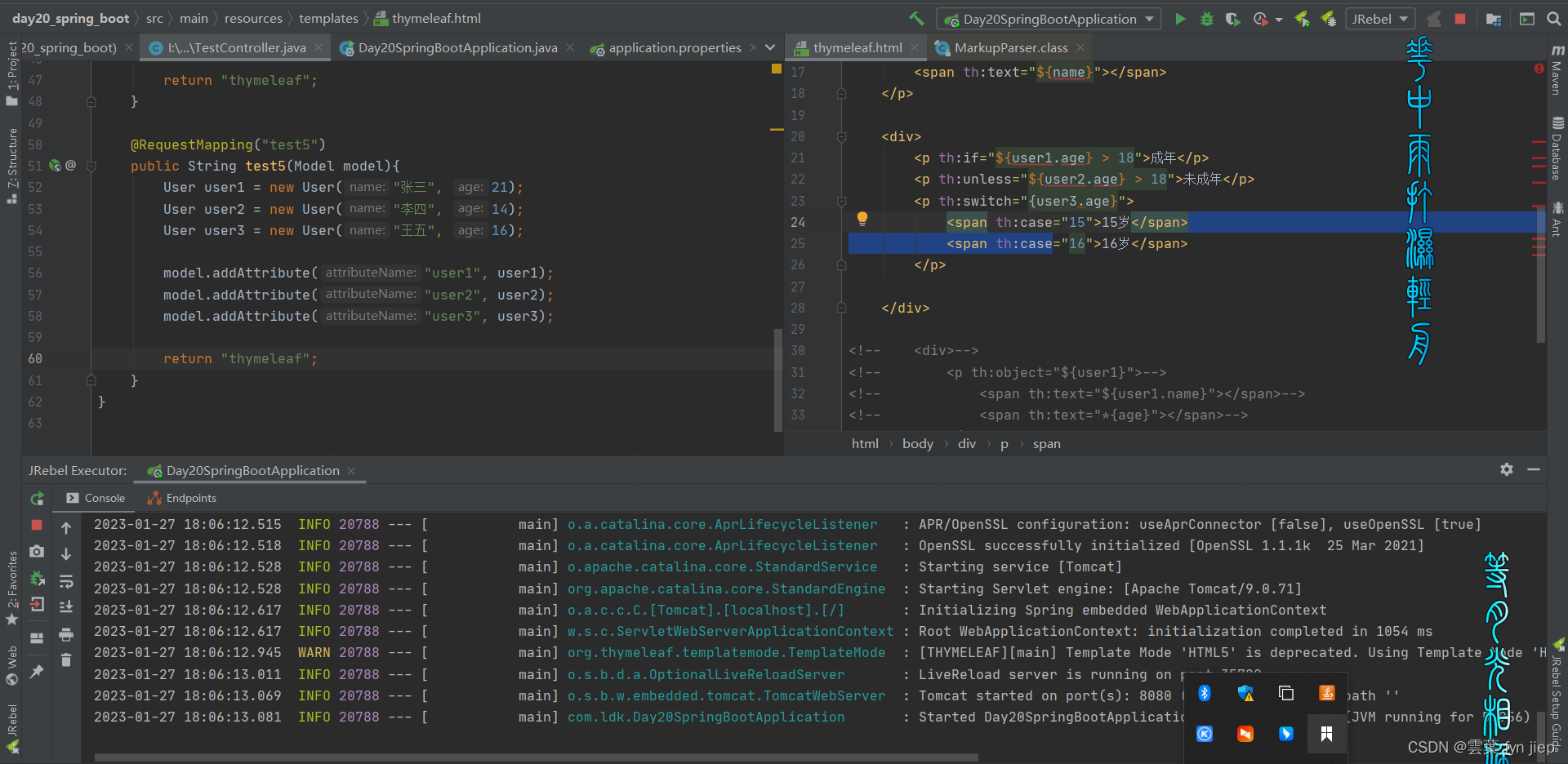
Task: Click the Java tray icon in popup
Action: point(1327,693)
